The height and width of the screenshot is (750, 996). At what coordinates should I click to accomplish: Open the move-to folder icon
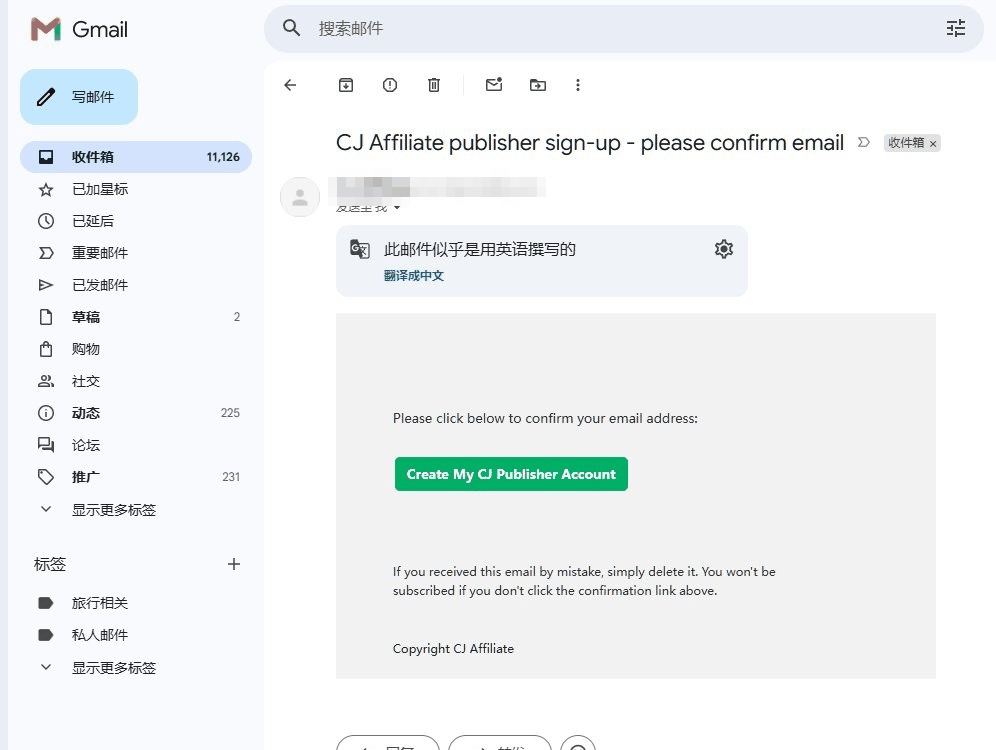pos(538,85)
